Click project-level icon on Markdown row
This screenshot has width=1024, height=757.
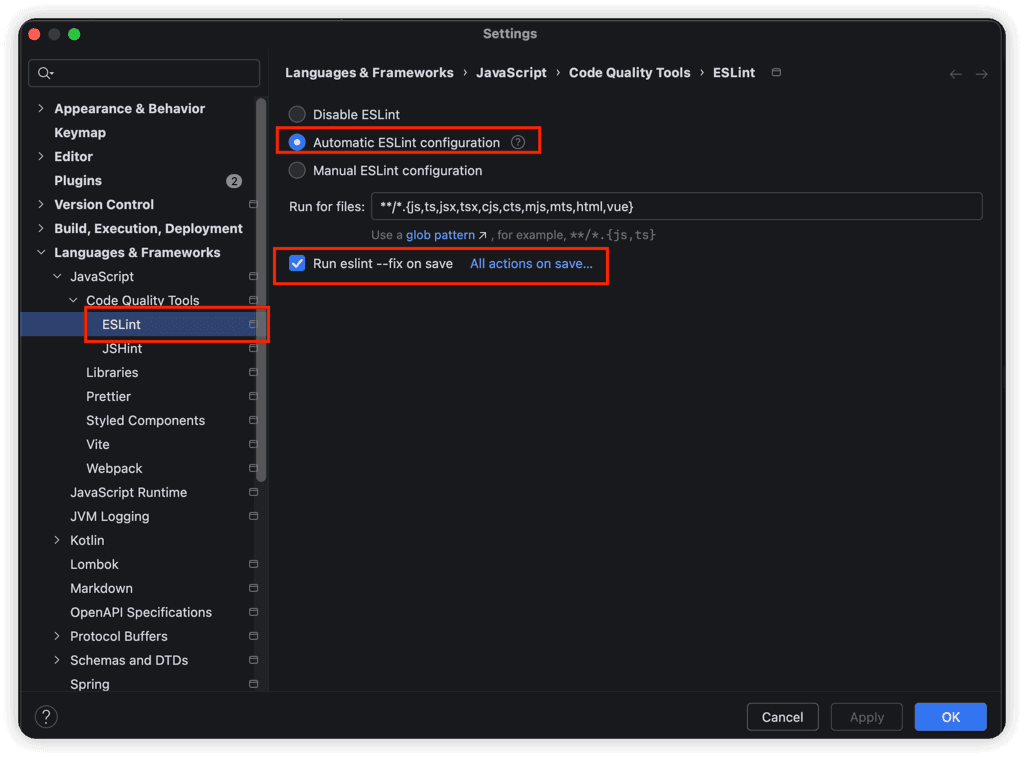click(253, 588)
